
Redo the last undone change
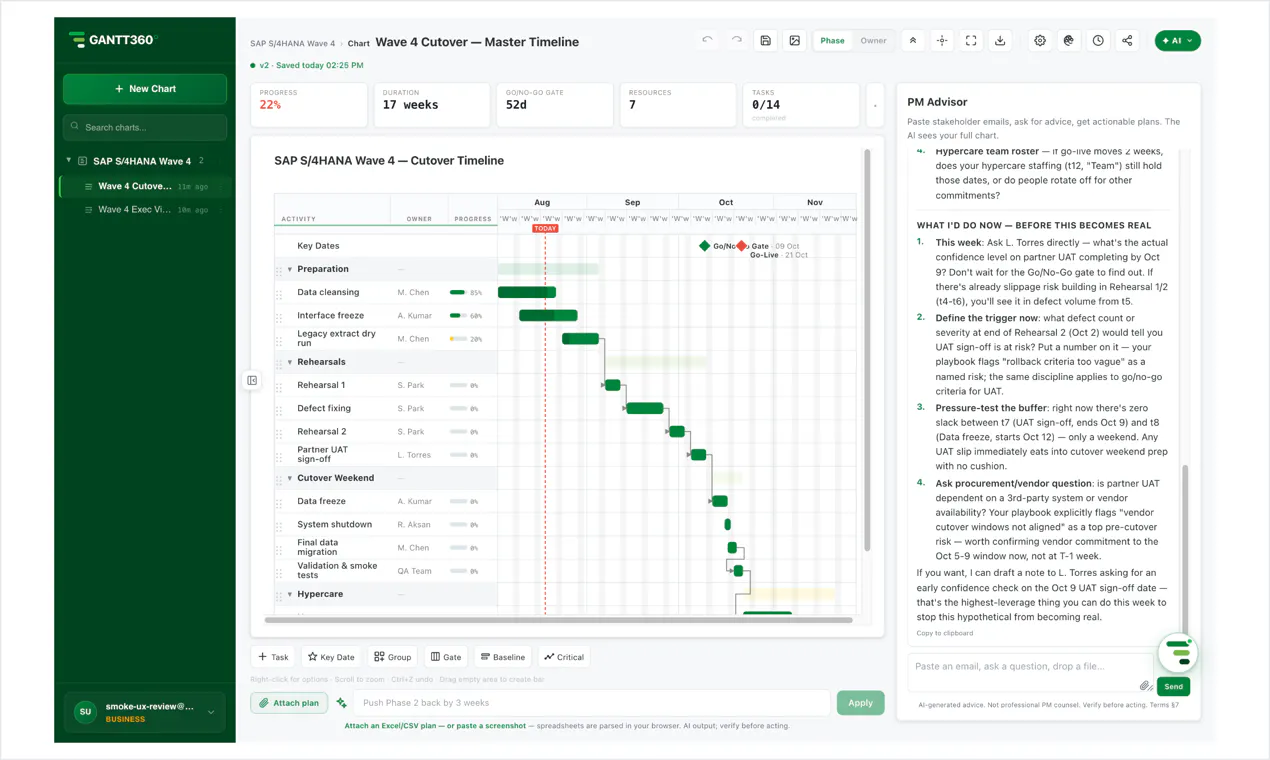click(x=737, y=41)
